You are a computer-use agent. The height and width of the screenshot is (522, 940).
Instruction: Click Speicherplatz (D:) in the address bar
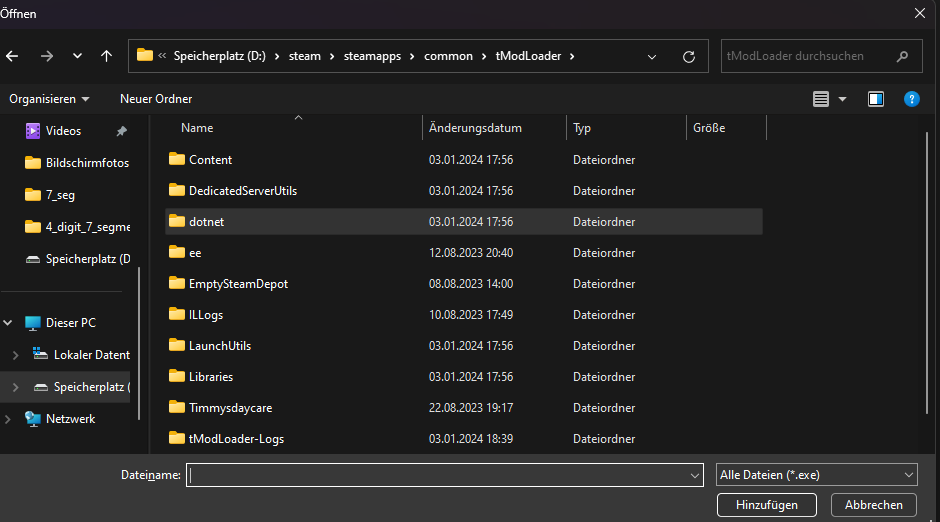click(x=219, y=56)
